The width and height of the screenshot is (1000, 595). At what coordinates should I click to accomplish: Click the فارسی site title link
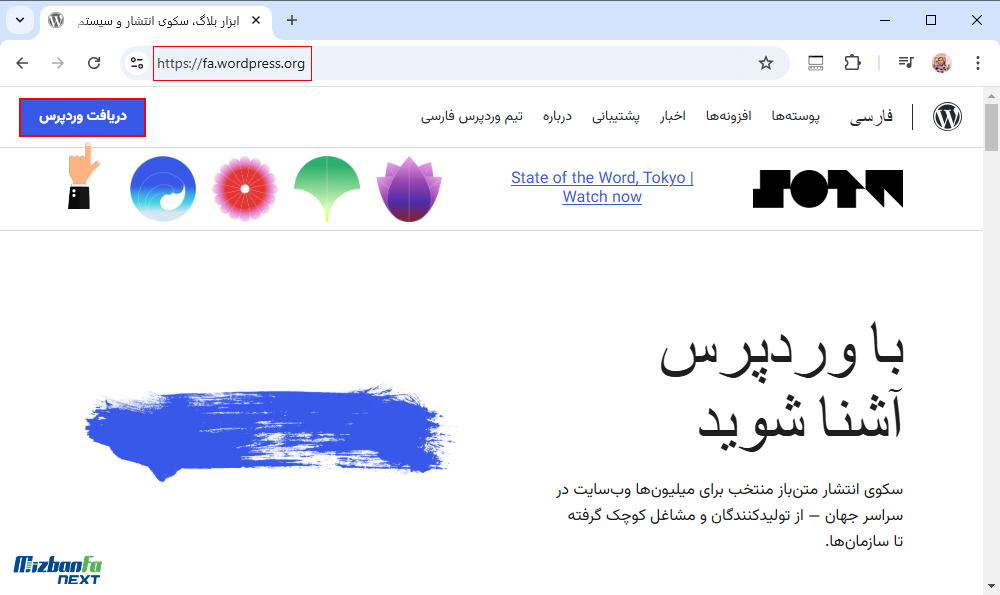tap(871, 117)
